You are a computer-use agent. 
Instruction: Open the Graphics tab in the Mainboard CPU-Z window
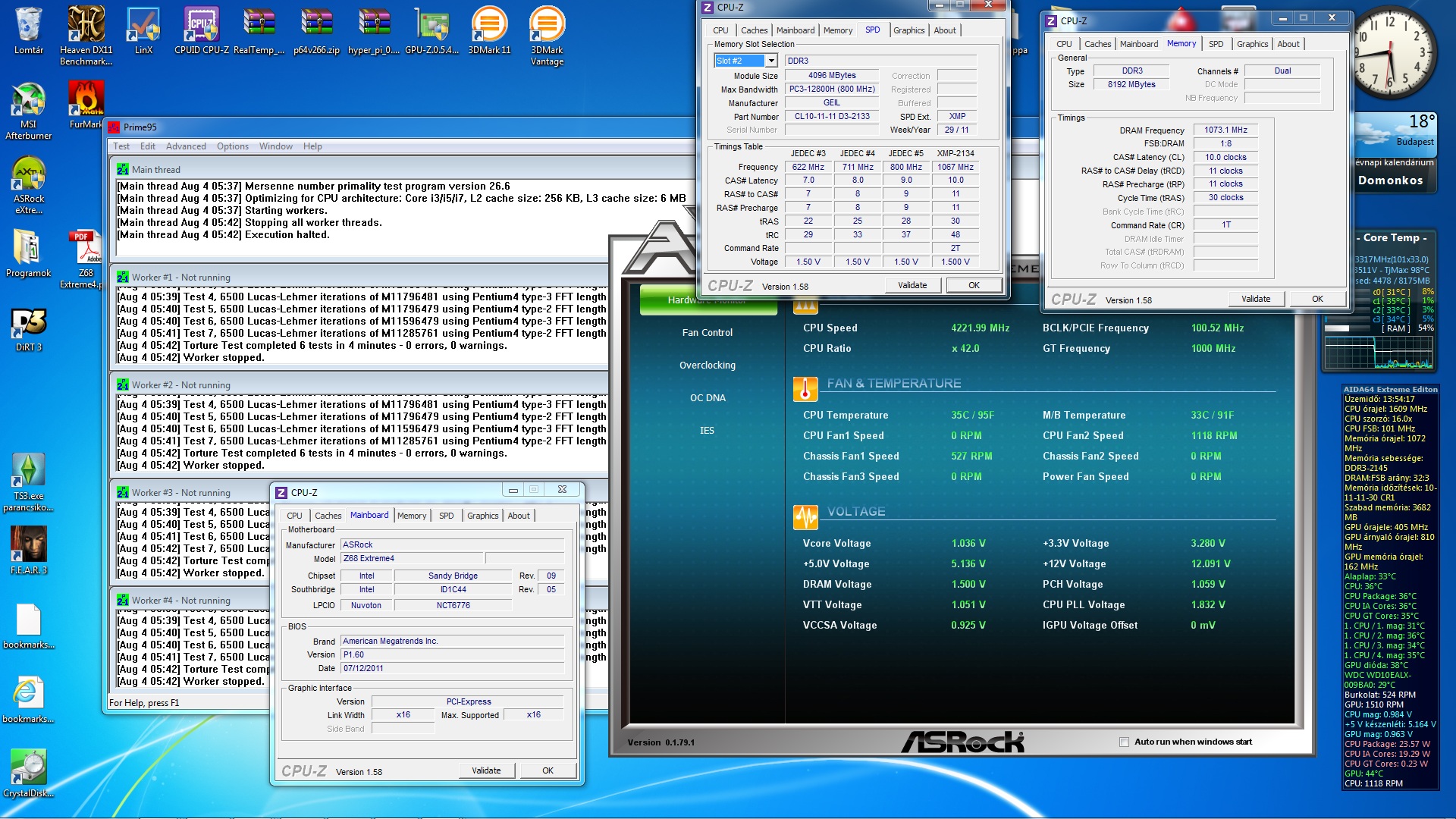click(482, 516)
